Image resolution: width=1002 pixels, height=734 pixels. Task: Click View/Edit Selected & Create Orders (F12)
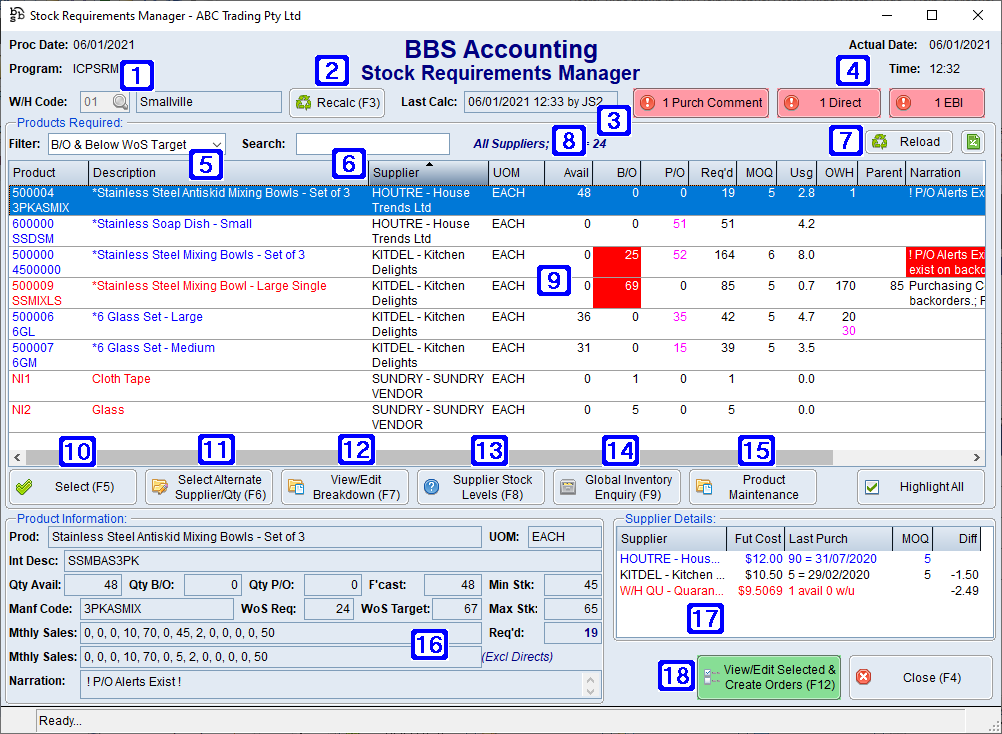pos(768,678)
